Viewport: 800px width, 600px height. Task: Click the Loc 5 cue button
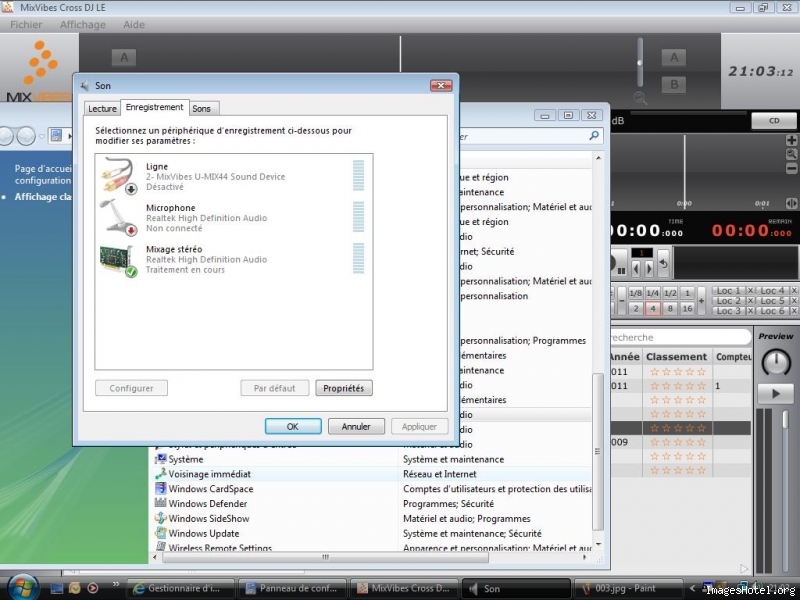pyautogui.click(x=772, y=301)
